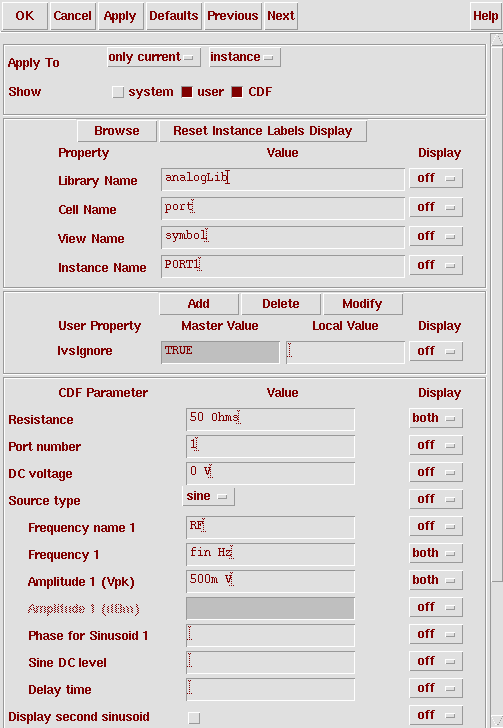Open Phase for Sinusoid 1 display dropdown
Screen dimensions: 503x728
point(436,634)
